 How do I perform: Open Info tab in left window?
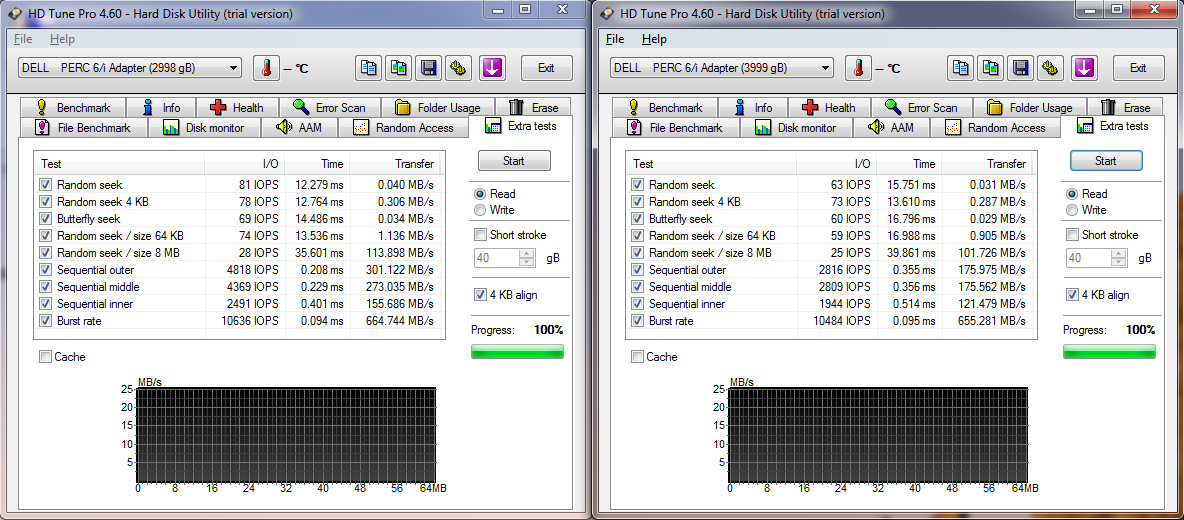(162, 108)
